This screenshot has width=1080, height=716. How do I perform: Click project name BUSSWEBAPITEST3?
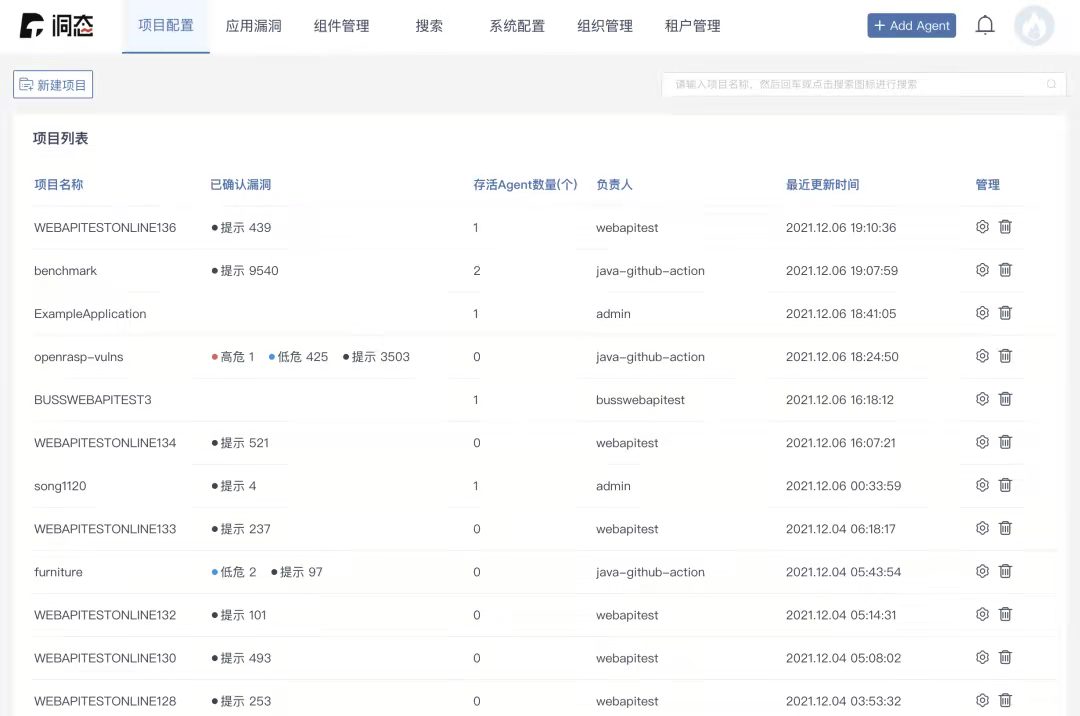point(93,399)
